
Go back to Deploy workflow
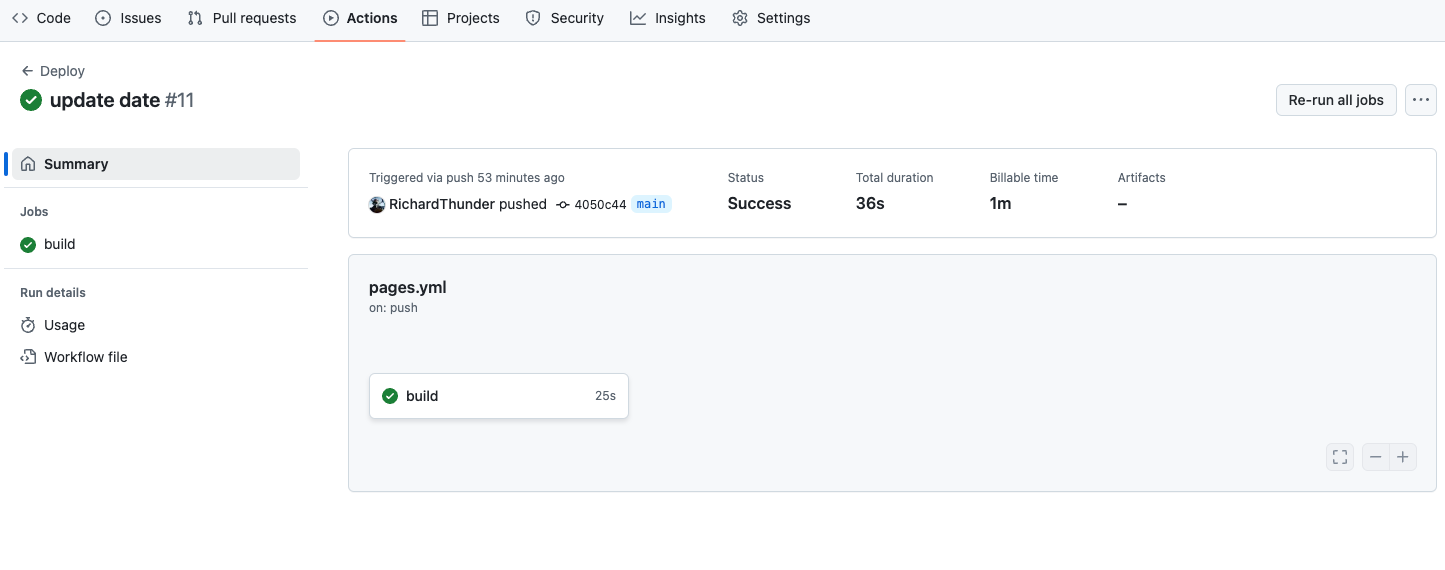53,71
